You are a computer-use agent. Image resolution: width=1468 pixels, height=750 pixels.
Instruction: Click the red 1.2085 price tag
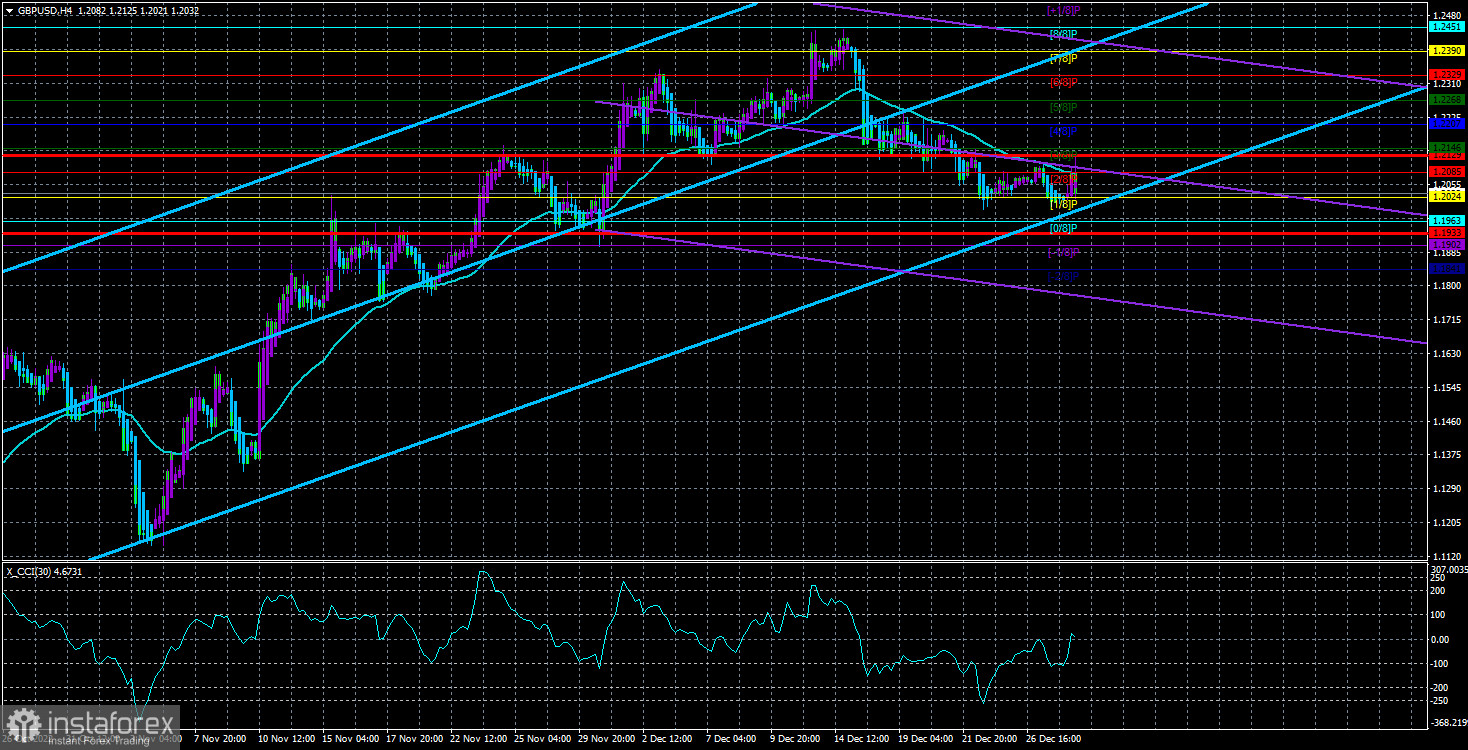(x=1447, y=172)
